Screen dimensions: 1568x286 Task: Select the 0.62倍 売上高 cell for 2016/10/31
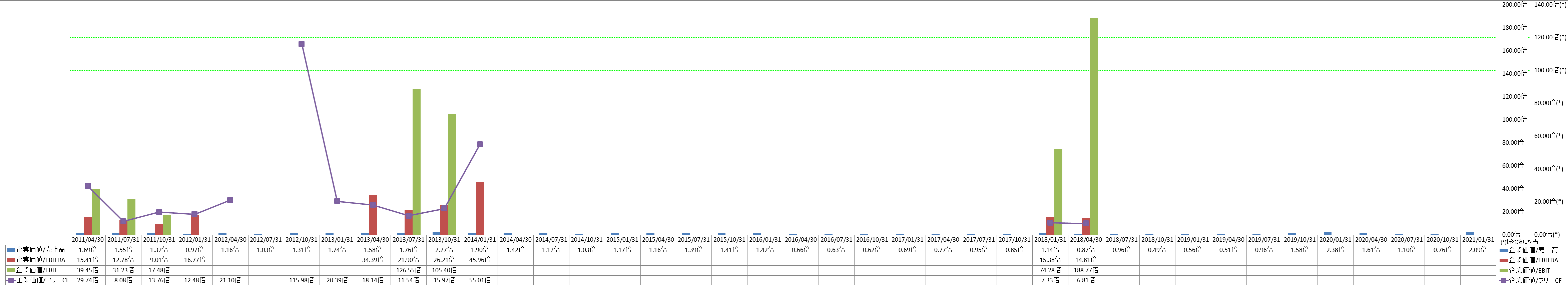coord(872,249)
